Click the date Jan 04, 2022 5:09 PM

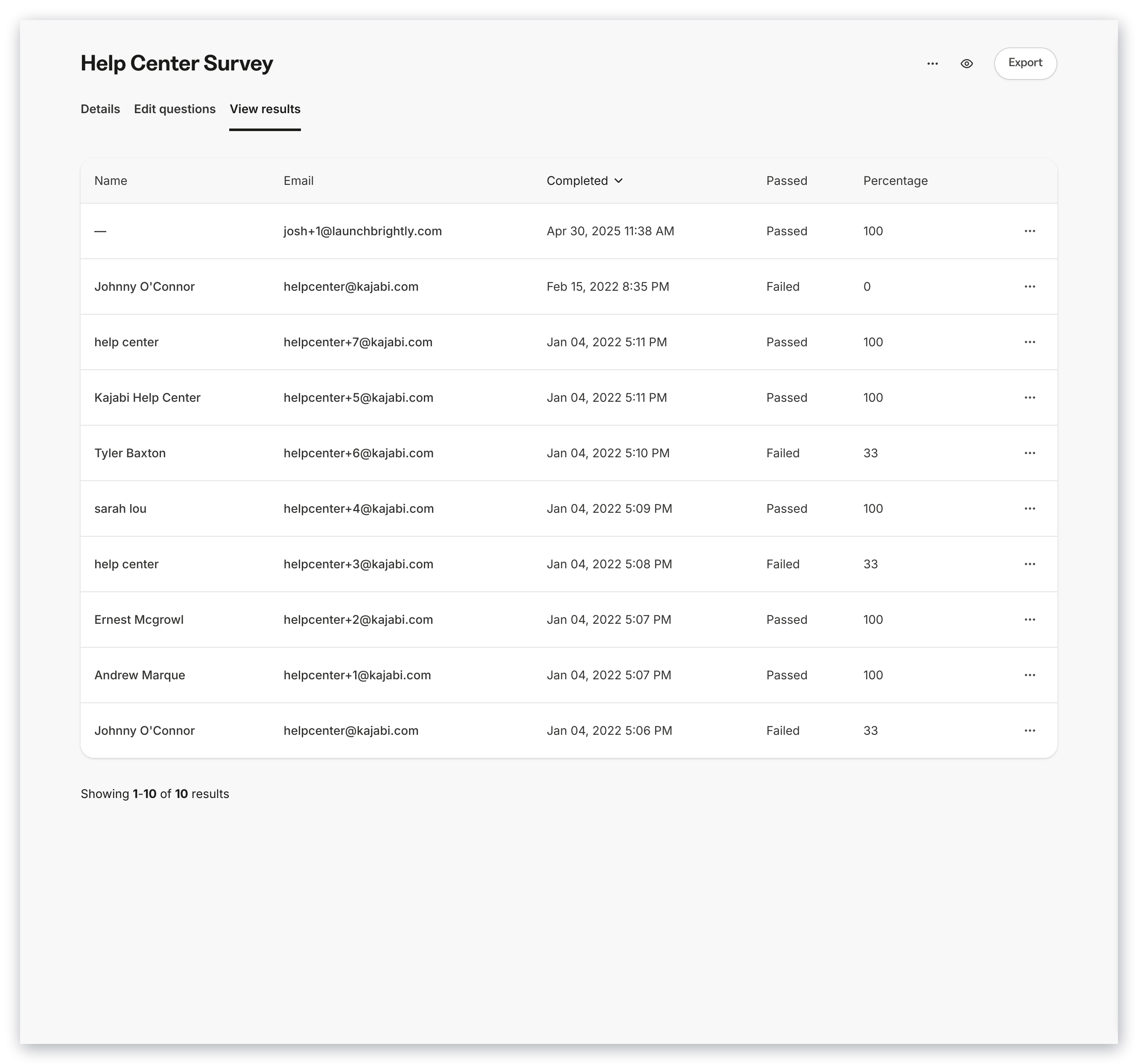609,509
